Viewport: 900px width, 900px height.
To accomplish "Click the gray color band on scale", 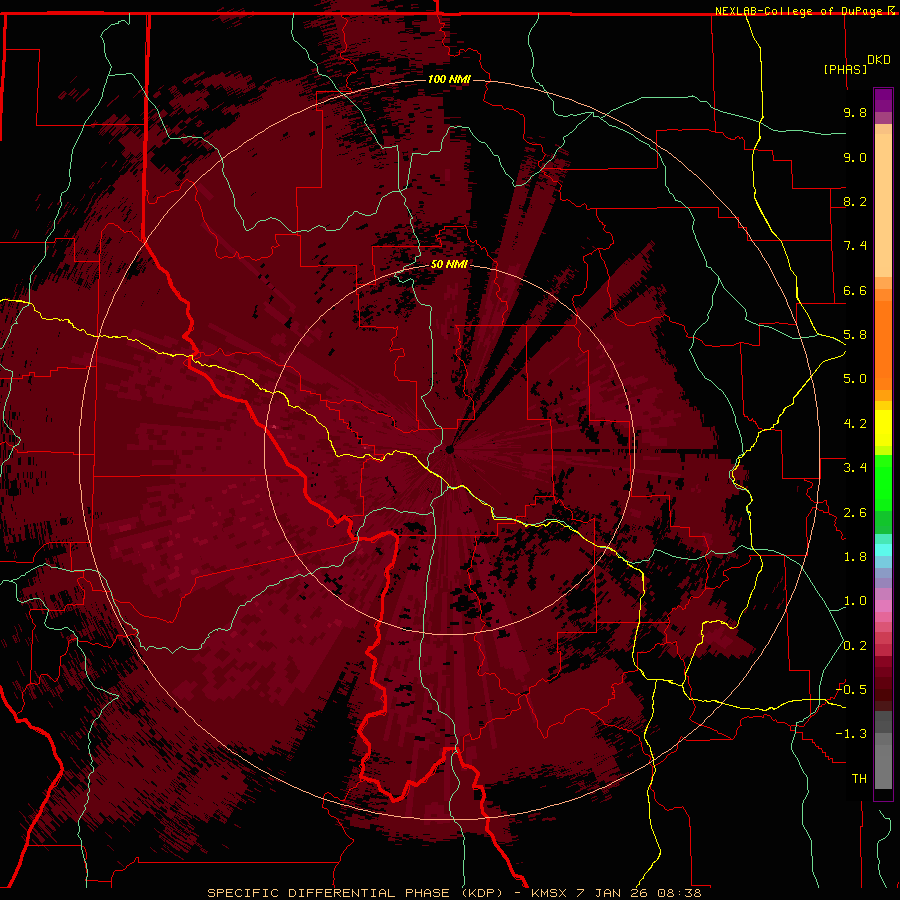I will tap(883, 750).
